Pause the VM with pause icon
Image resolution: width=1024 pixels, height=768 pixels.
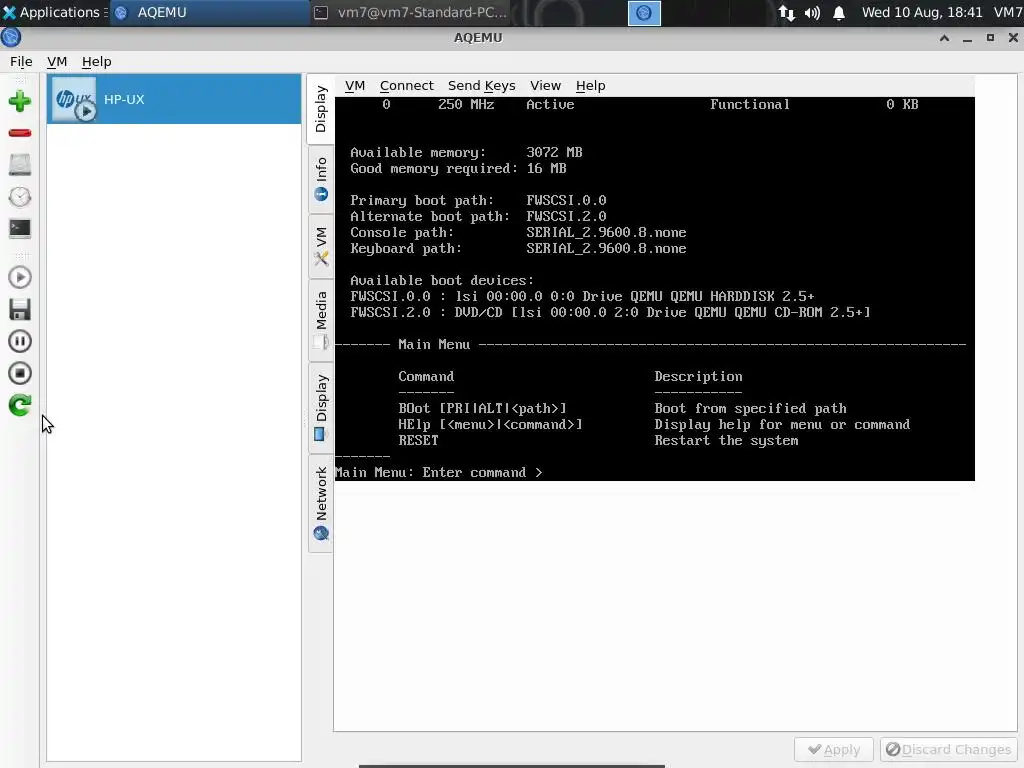click(20, 341)
